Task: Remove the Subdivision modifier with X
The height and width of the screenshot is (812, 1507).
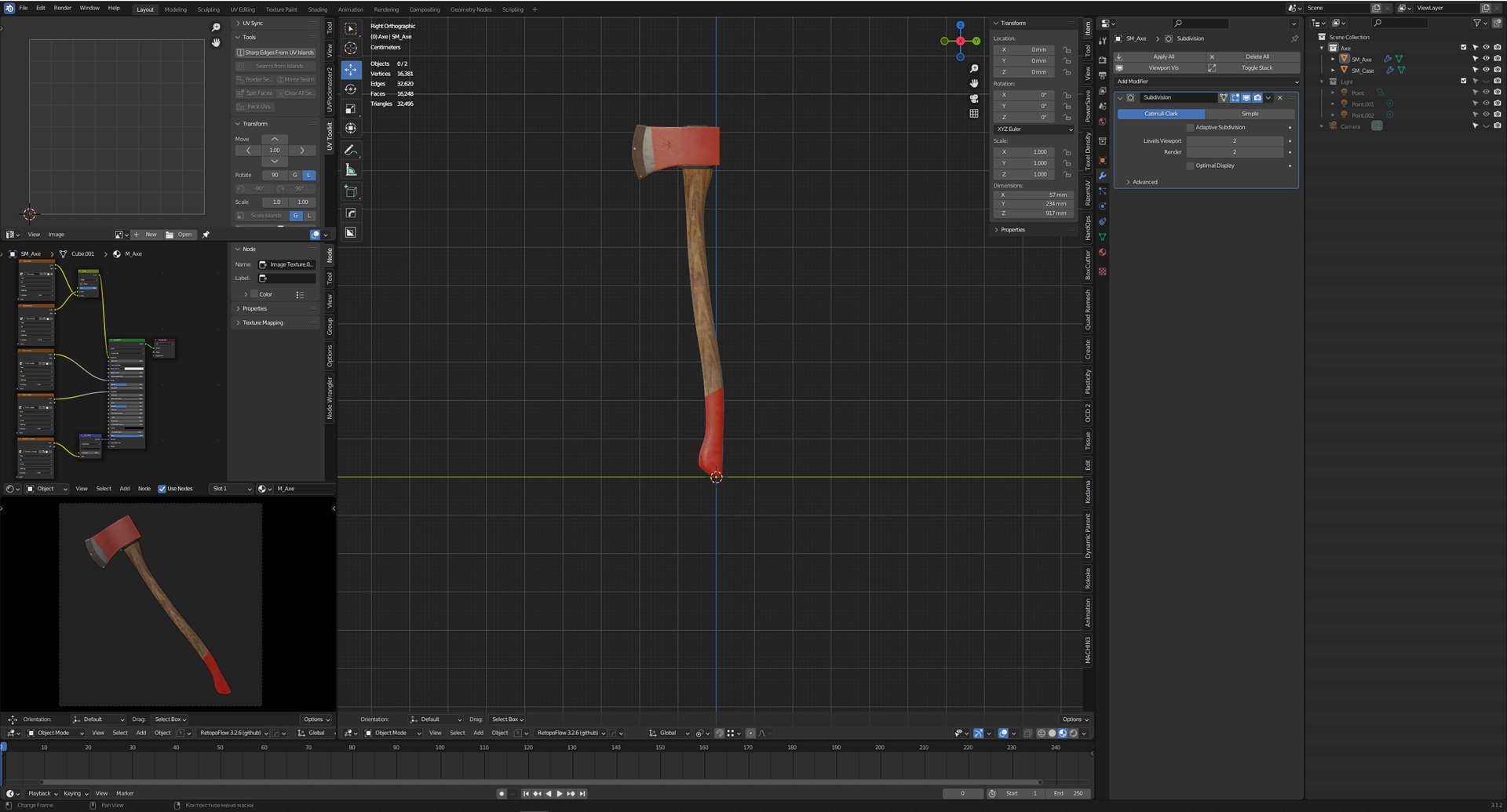Action: [x=1280, y=98]
